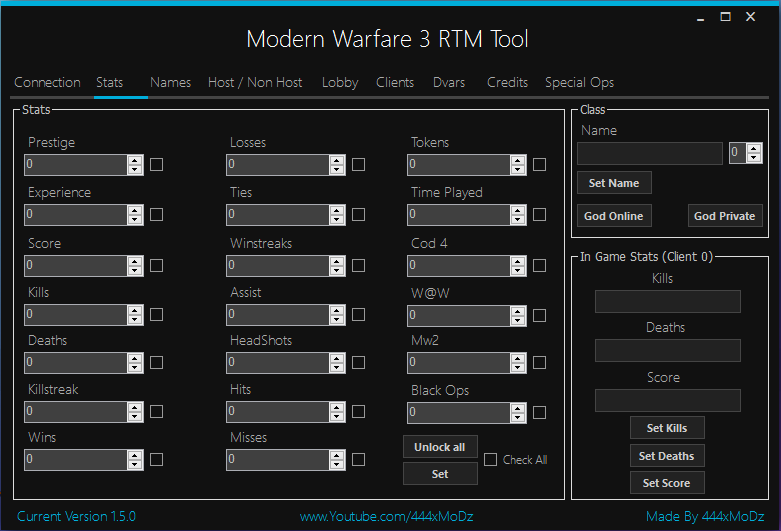The width and height of the screenshot is (781, 531).
Task: Enable the Tokens checkbox
Action: (539, 164)
